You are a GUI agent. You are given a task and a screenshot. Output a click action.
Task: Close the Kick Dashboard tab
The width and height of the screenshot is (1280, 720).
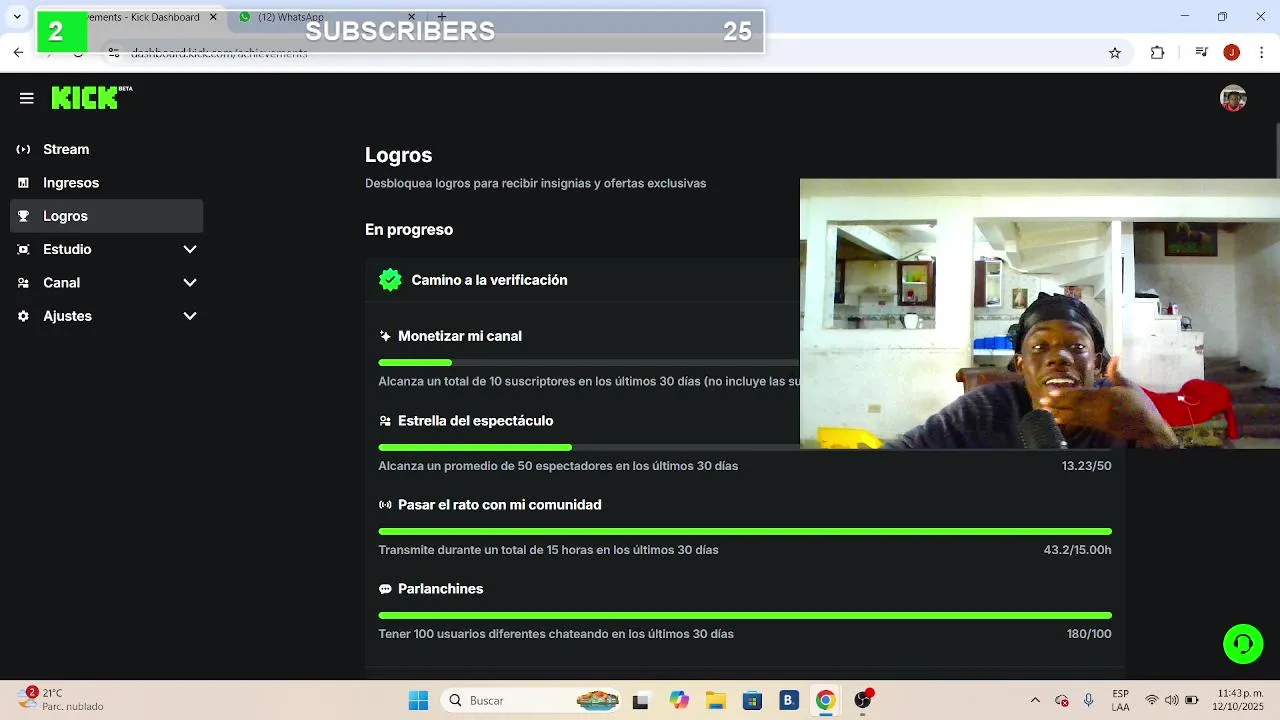pos(213,17)
